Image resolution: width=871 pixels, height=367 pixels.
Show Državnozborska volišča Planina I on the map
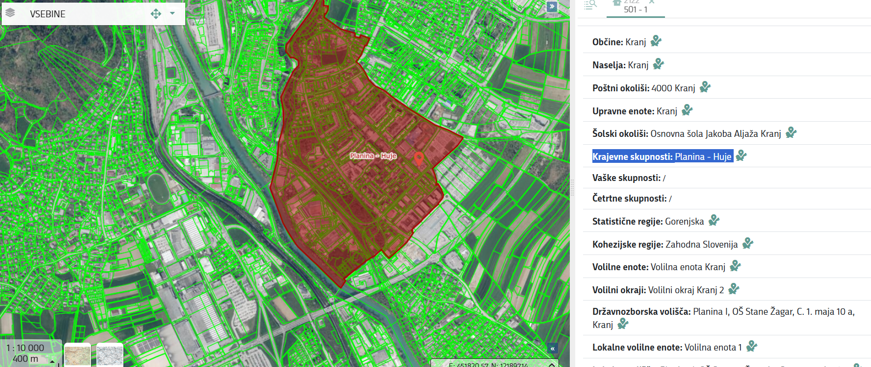click(x=623, y=324)
